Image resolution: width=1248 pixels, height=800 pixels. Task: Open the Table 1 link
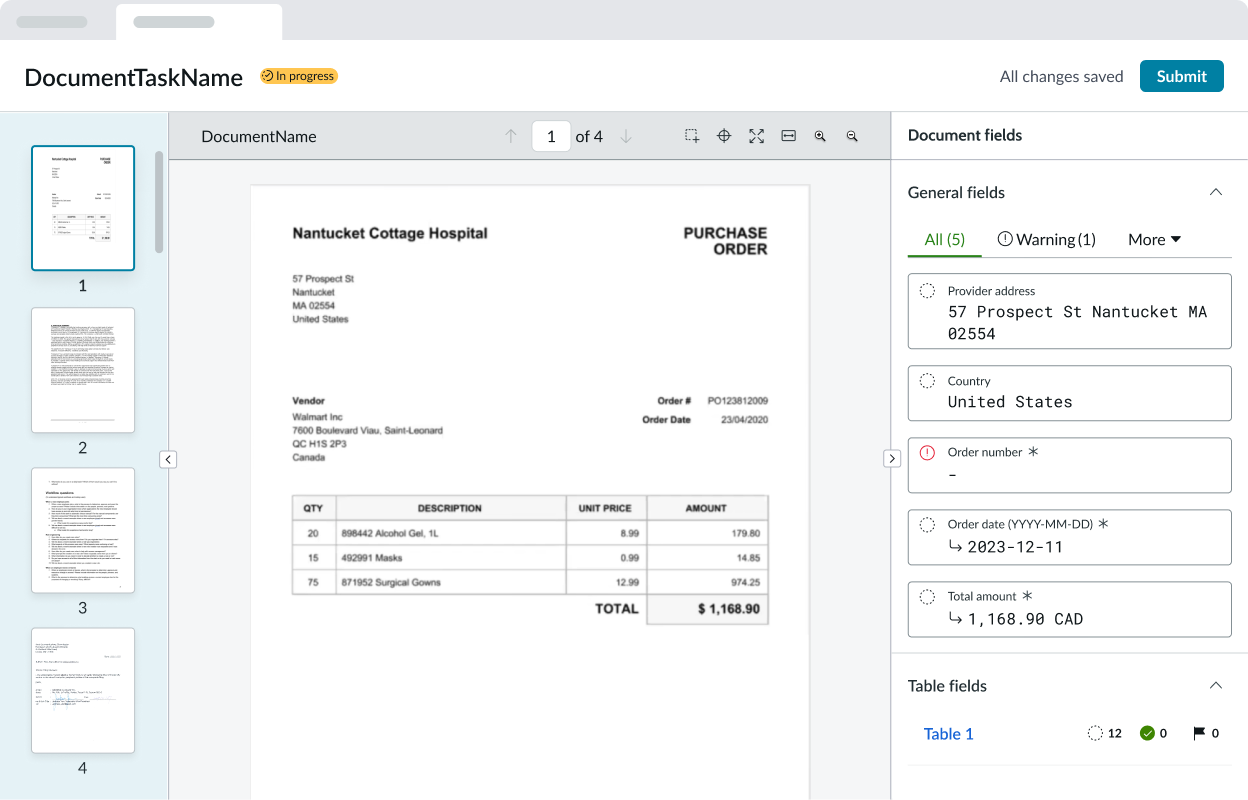948,734
